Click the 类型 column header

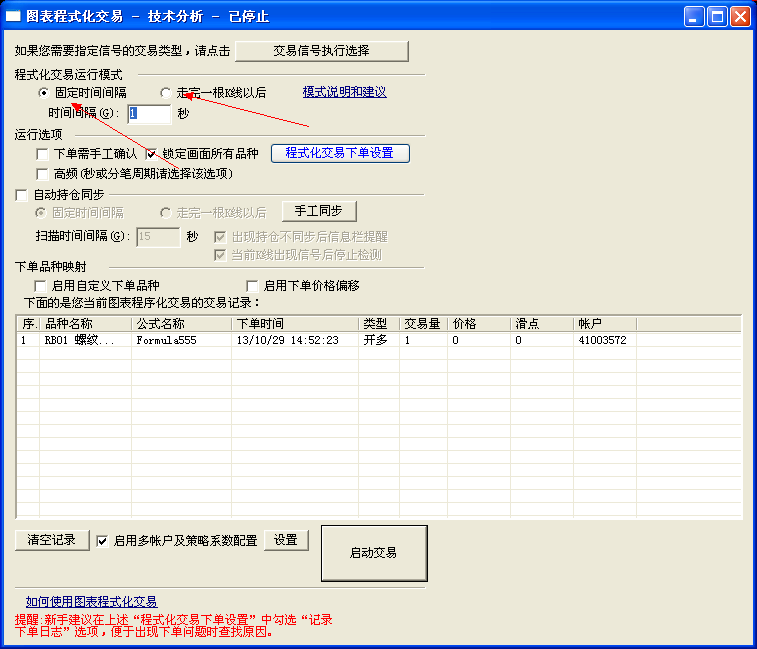(x=379, y=324)
